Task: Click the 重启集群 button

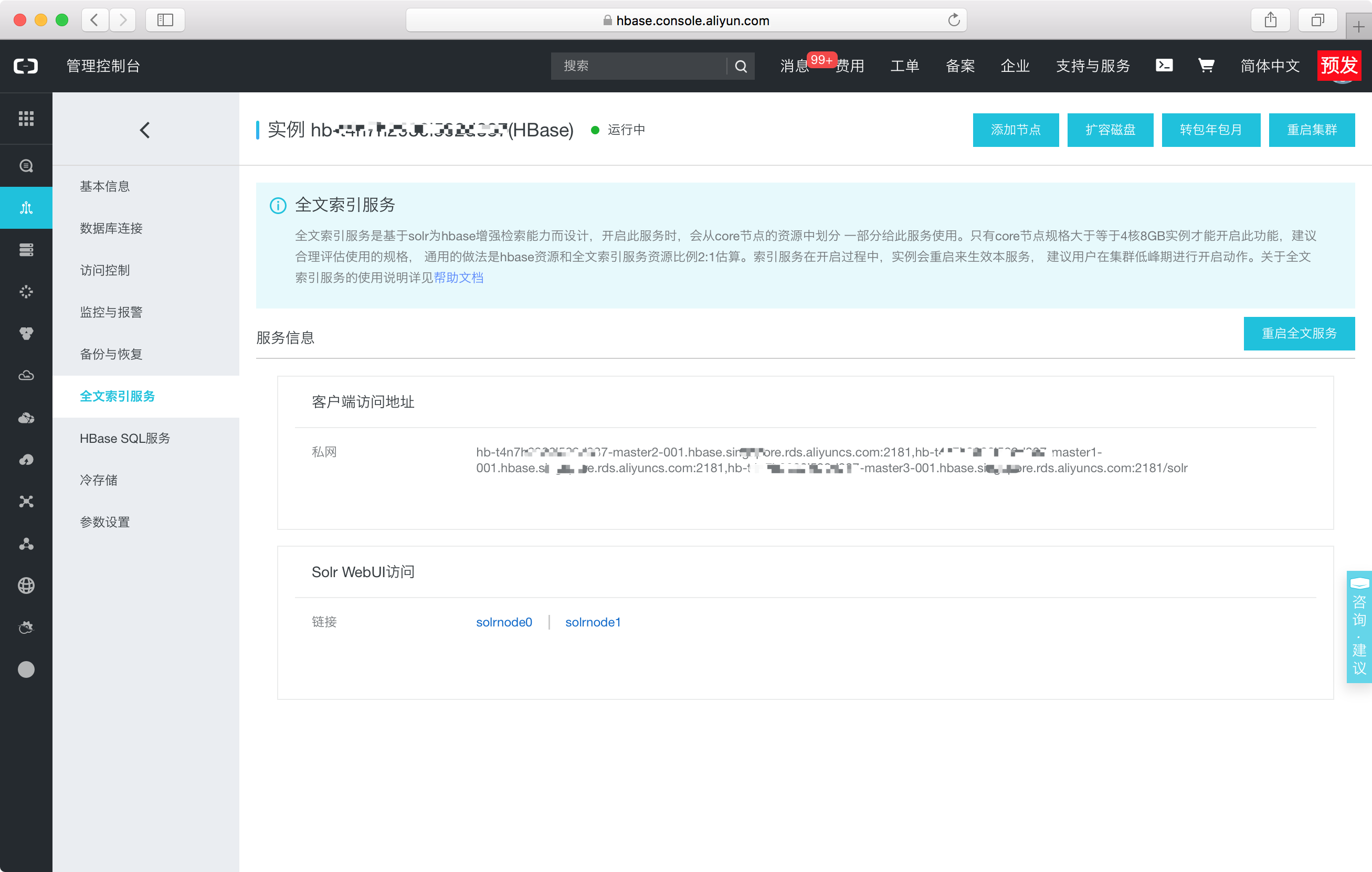Action: click(x=1312, y=130)
